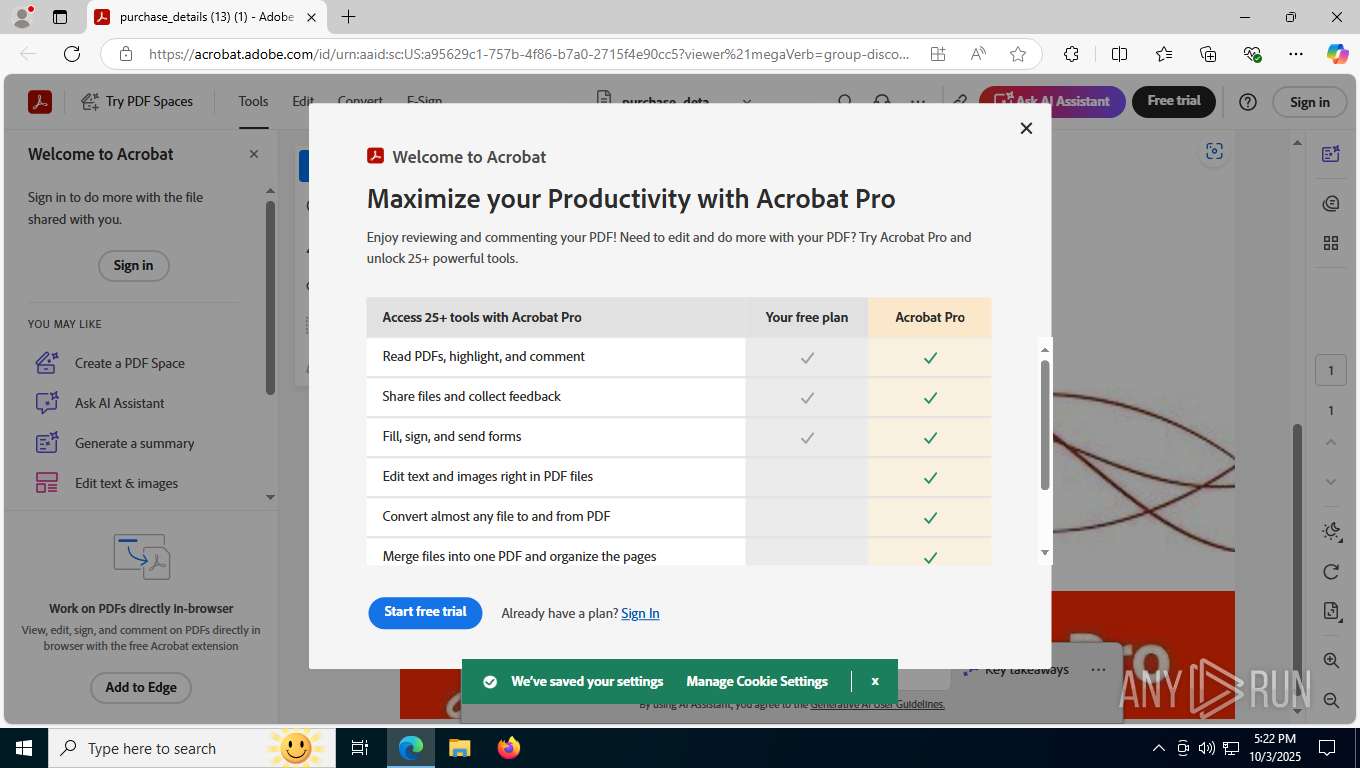
Task: Dismiss the saved settings cookie notification
Action: (875, 681)
